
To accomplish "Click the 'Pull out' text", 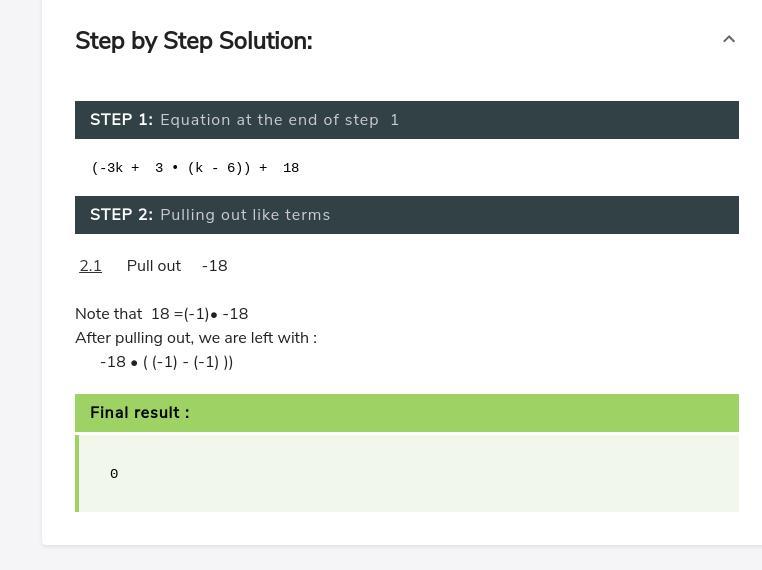I will [x=153, y=266].
